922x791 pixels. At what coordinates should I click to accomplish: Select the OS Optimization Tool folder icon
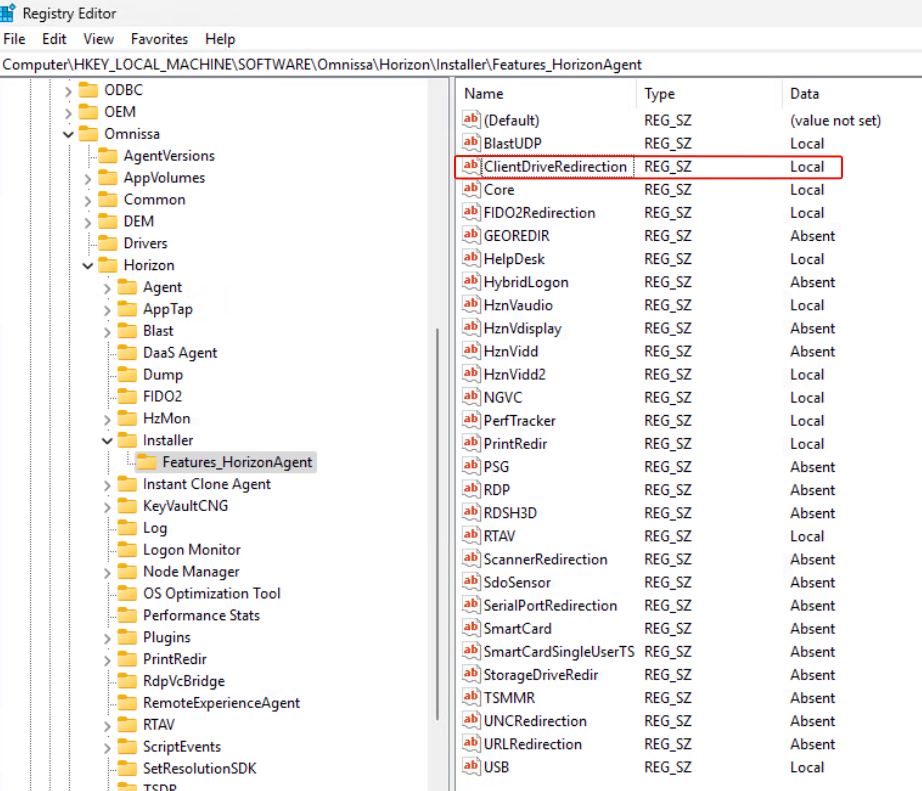tap(127, 593)
